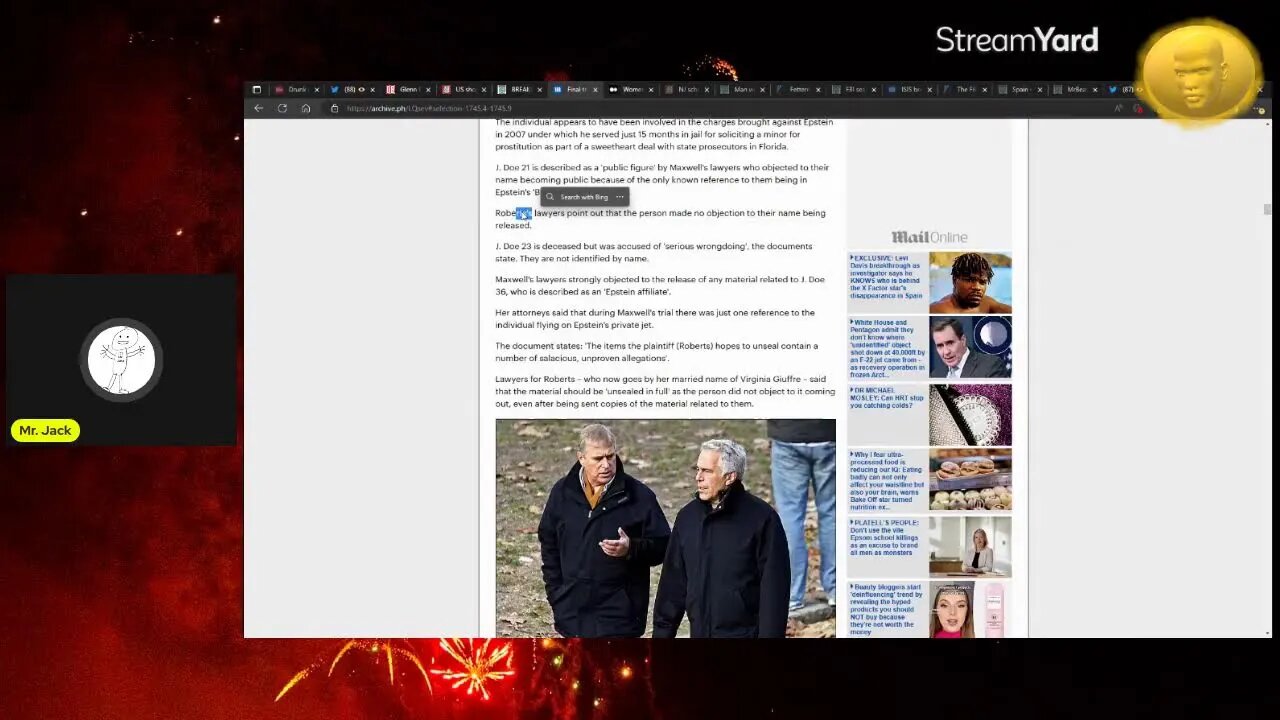Close the 'Glenn' browser tab

click(x=428, y=89)
